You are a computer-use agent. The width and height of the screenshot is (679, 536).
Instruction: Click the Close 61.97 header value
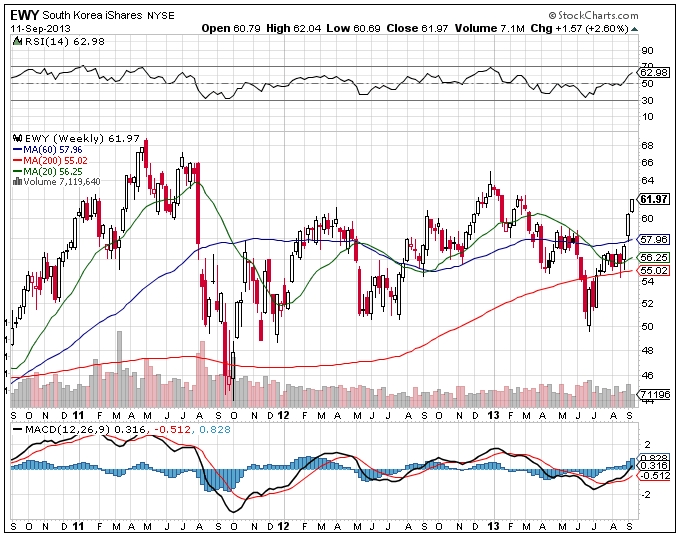click(417, 29)
